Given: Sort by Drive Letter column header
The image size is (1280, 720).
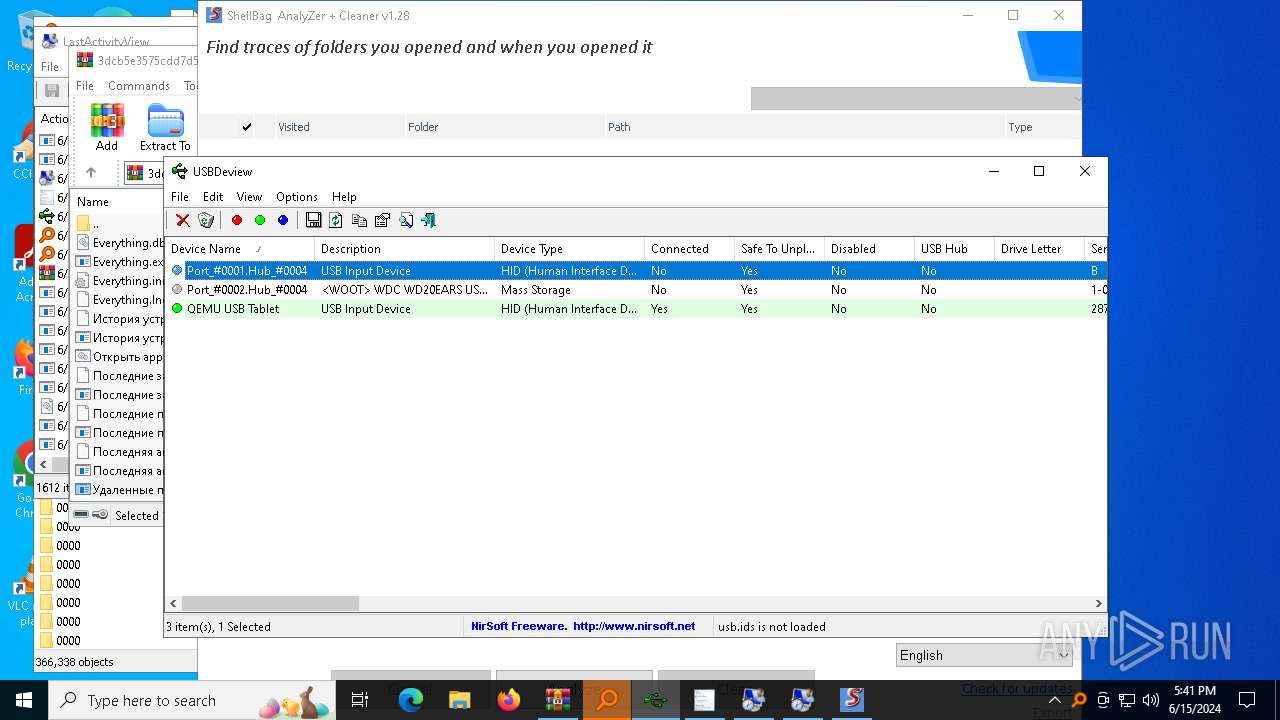Looking at the screenshot, I should [1039, 249].
